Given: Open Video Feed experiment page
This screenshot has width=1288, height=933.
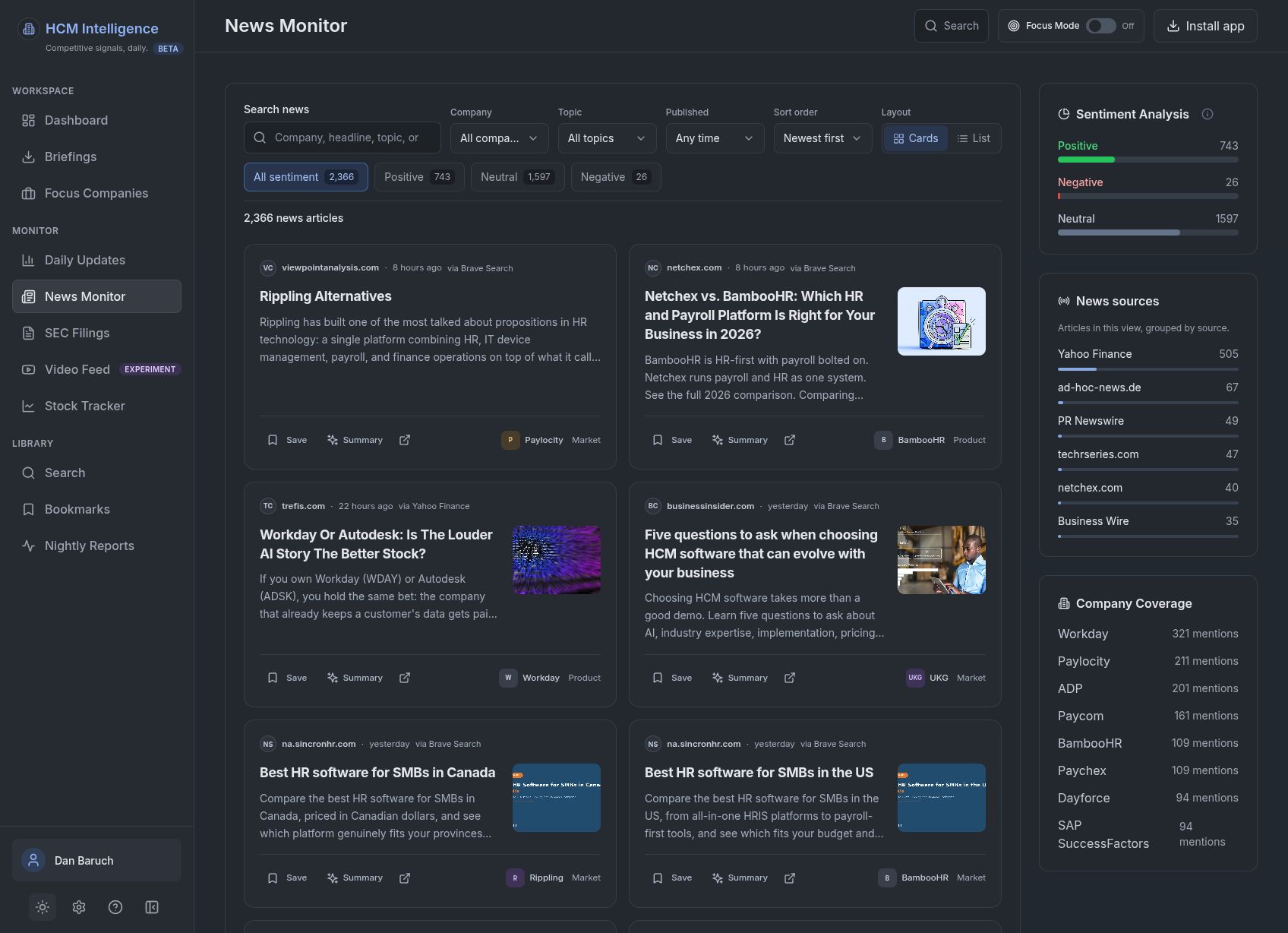Looking at the screenshot, I should (96, 369).
